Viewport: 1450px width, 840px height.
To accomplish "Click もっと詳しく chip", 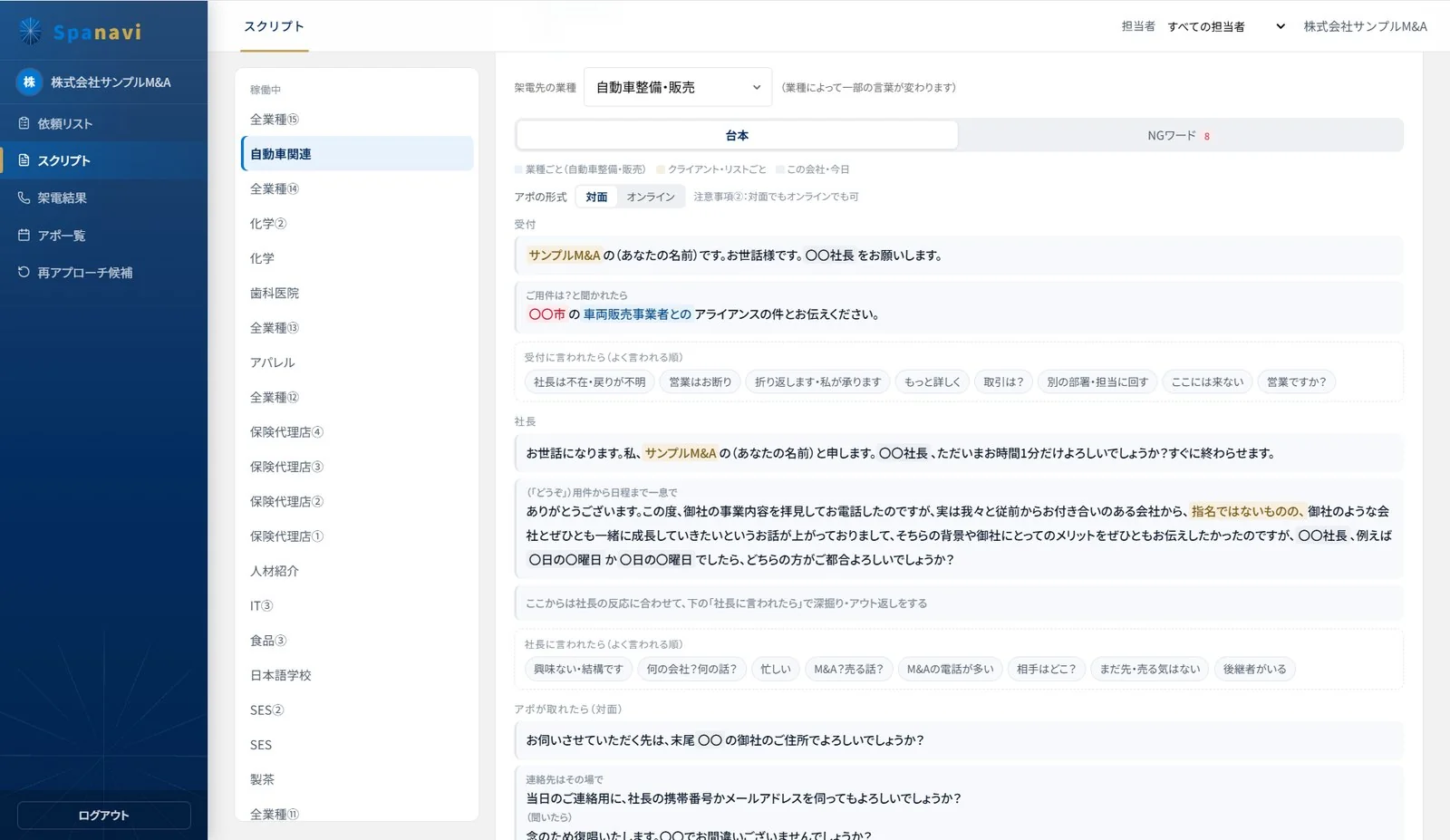I will tap(933, 382).
